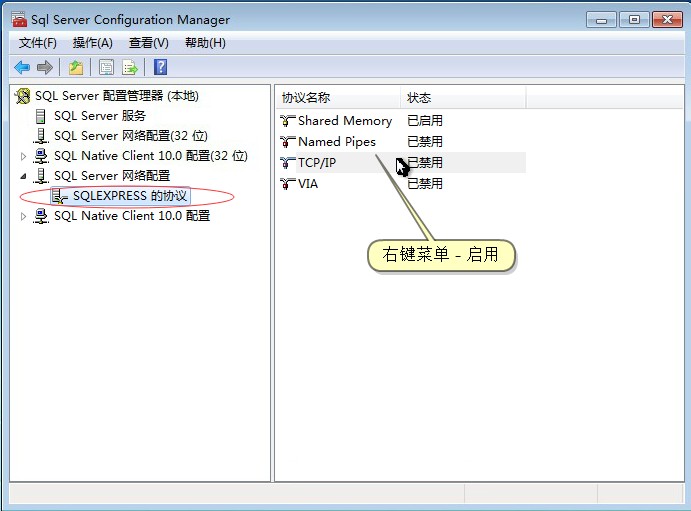Open the 操作(A) menu

[93, 43]
